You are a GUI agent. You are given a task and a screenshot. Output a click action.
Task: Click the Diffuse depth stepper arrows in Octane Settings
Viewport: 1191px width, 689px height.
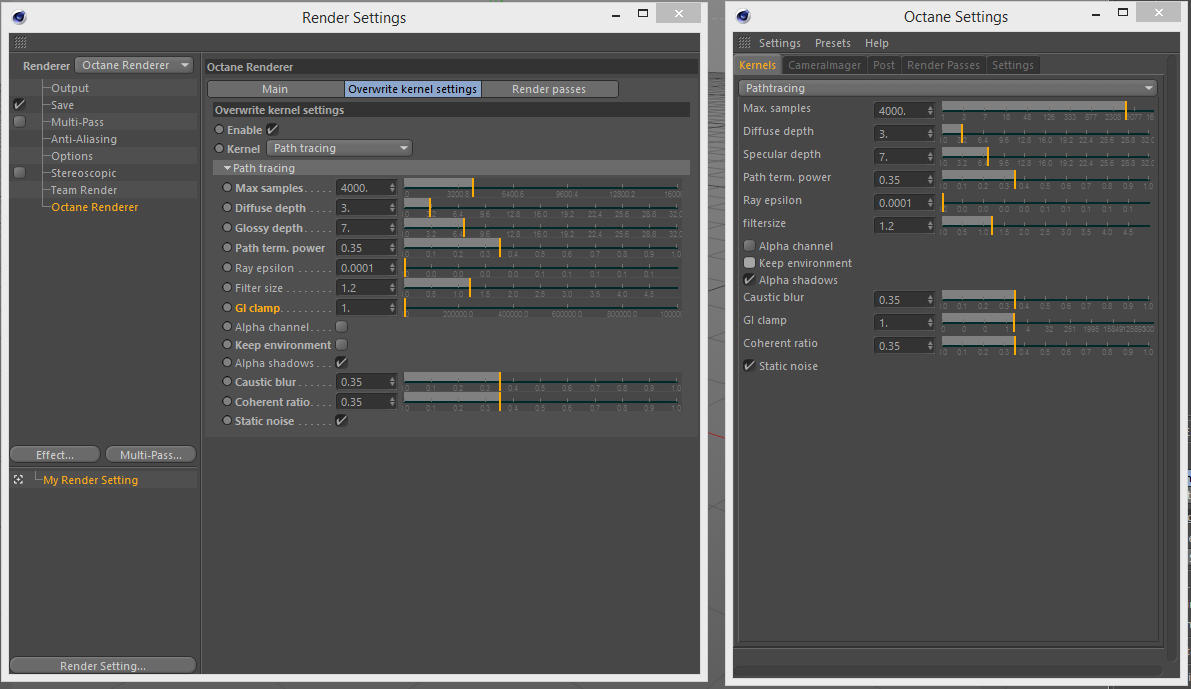pos(930,134)
